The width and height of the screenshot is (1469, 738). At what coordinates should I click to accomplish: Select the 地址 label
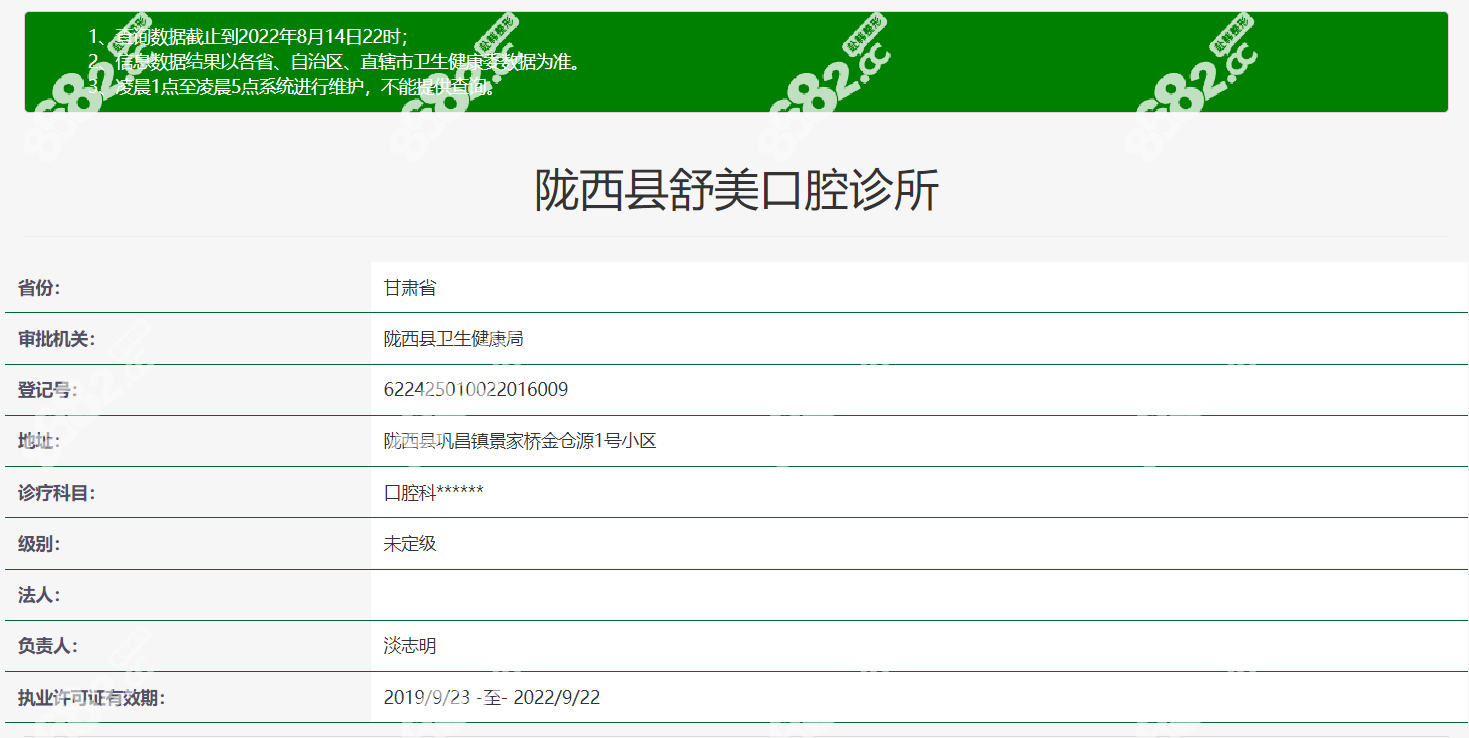pos(39,441)
